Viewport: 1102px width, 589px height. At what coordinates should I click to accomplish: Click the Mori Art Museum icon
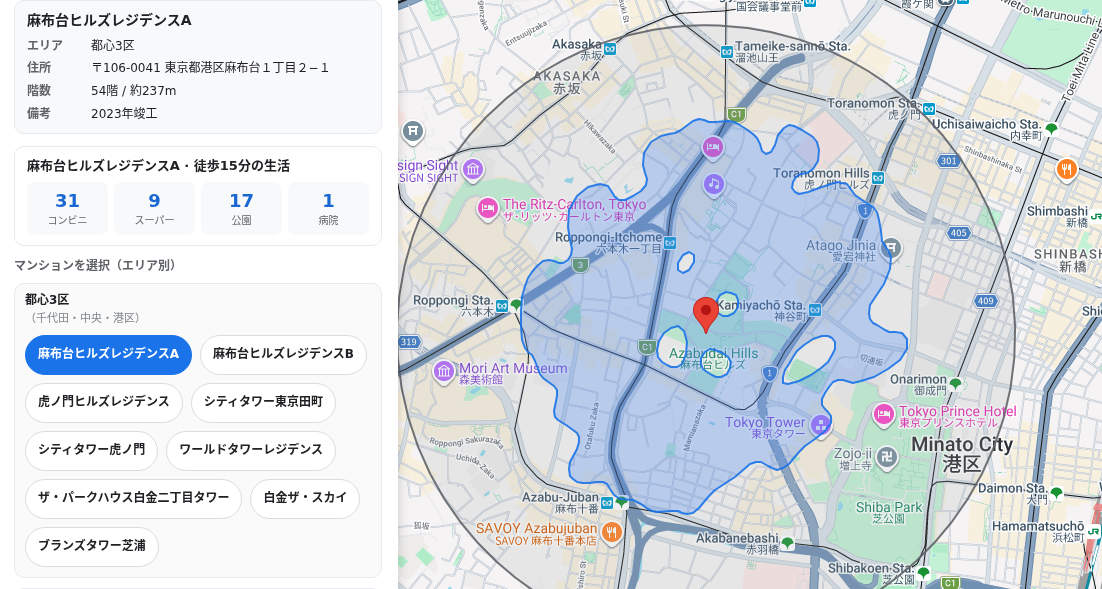(x=443, y=371)
